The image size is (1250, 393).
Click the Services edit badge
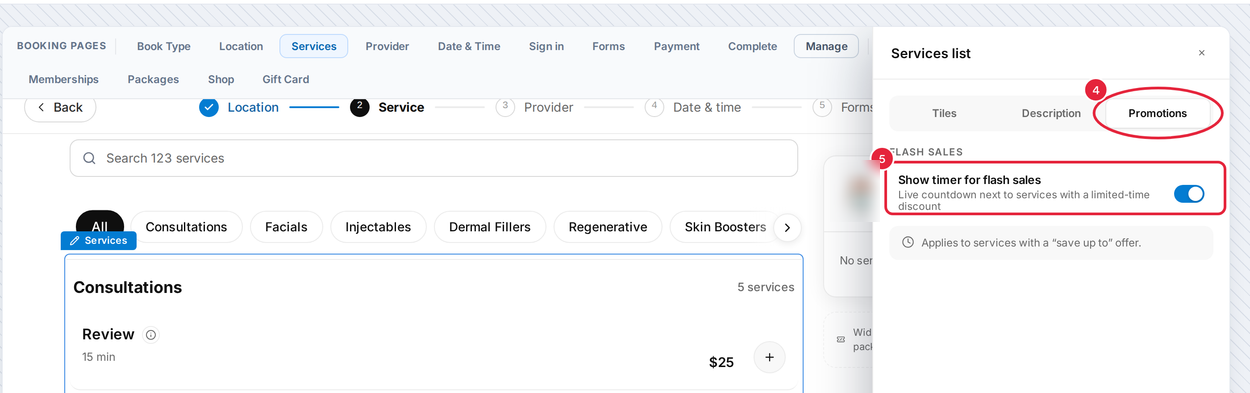click(99, 241)
